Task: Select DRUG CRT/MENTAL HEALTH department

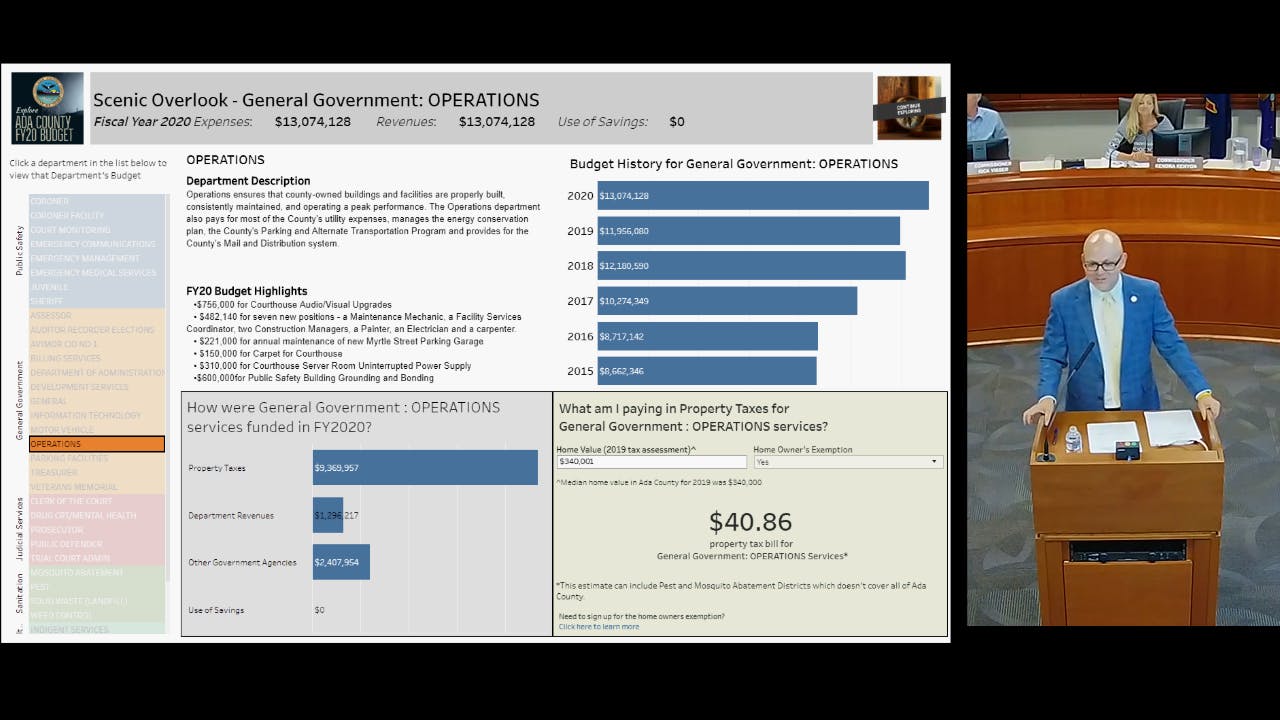Action: [x=97, y=515]
